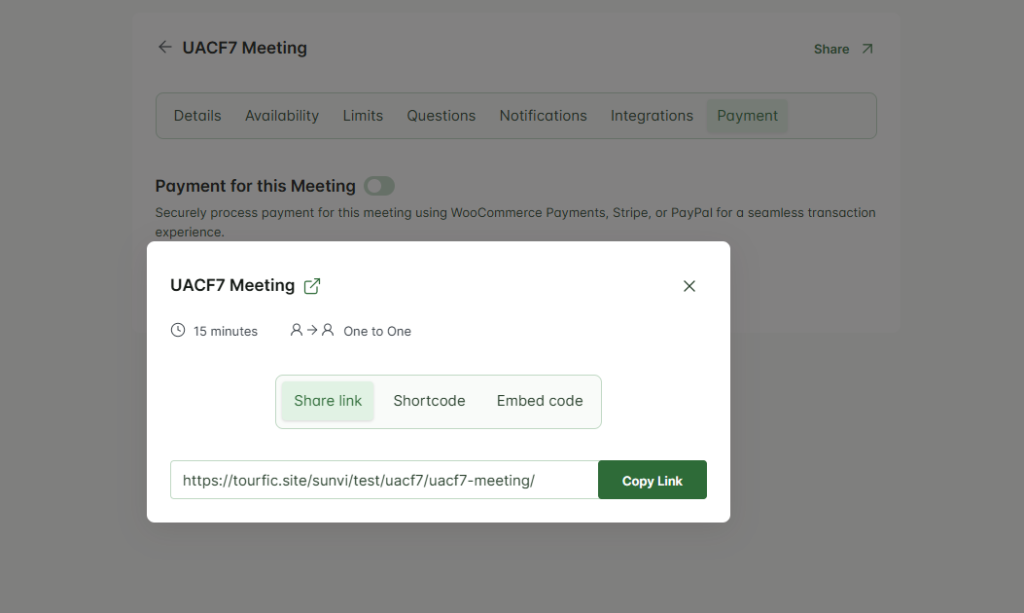Screen dimensions: 1024x613
Task: Open the Notifications tab
Action: (x=543, y=116)
